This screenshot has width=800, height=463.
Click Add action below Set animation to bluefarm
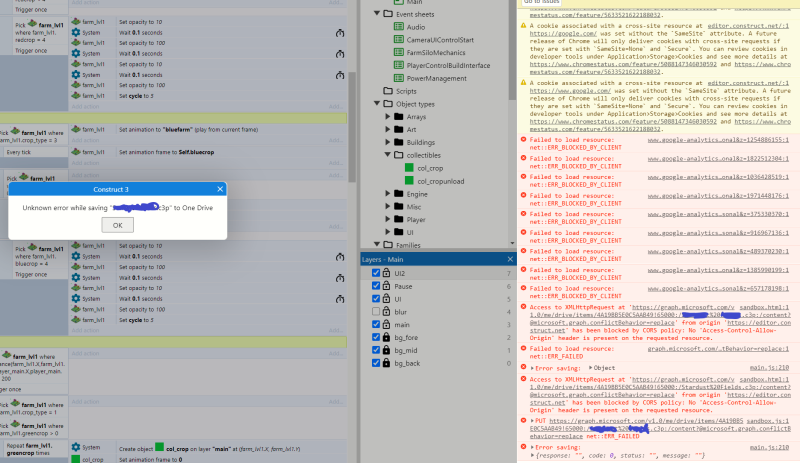pyautogui.click(x=85, y=140)
